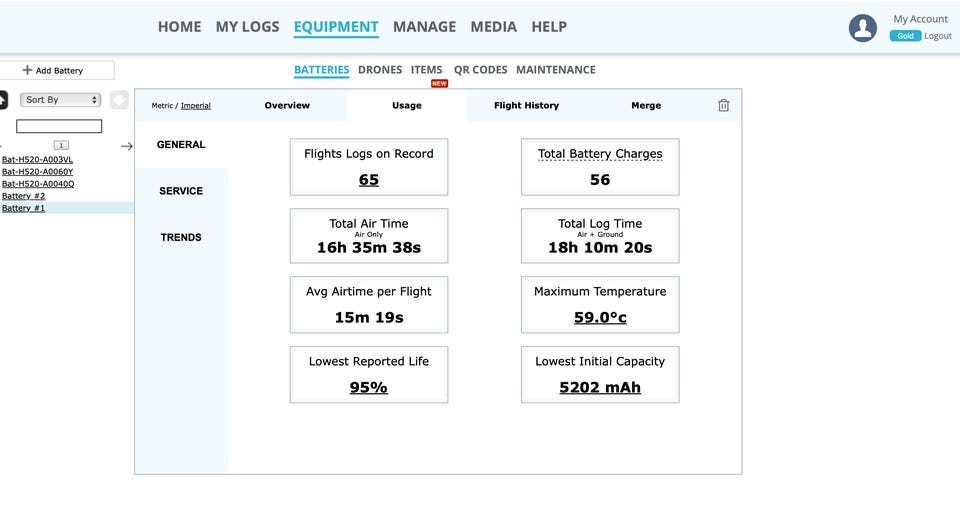Go to MY LOGS in top navigation
This screenshot has width=960, height=511.
247,27
